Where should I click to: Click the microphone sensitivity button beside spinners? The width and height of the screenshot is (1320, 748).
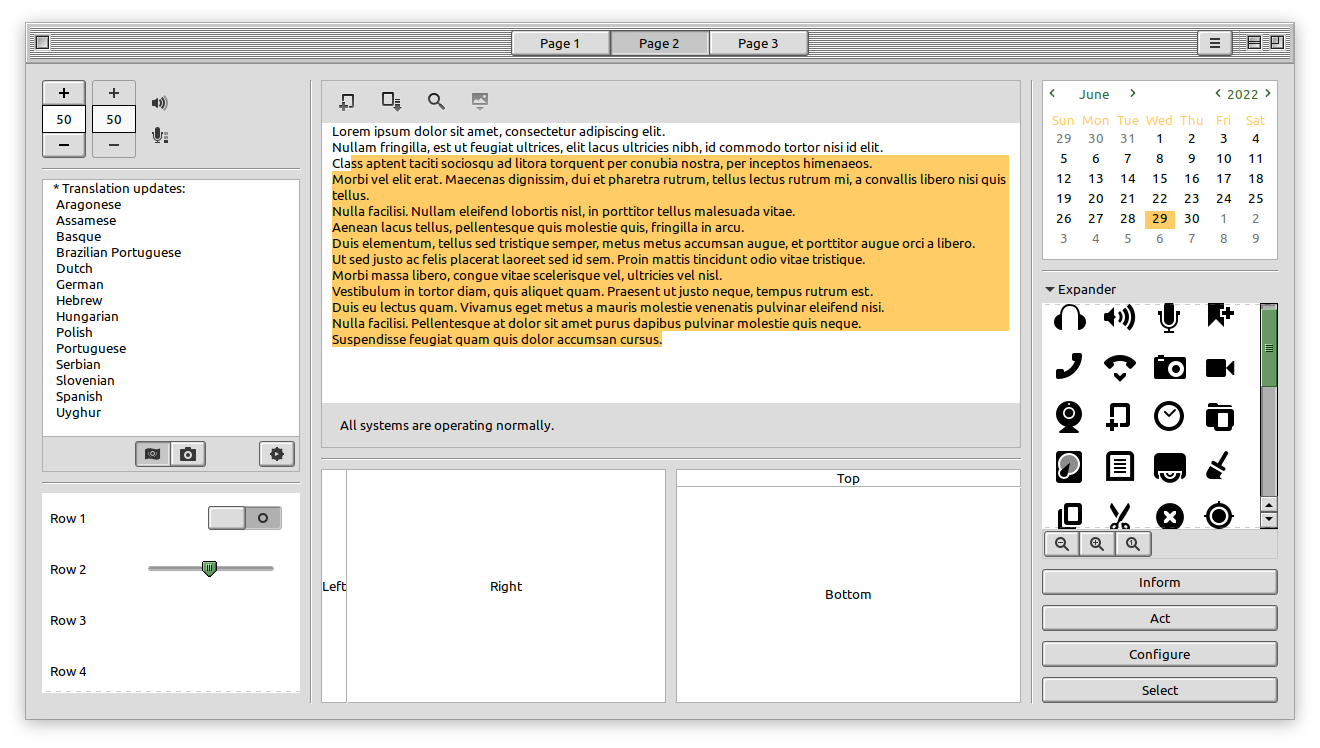click(x=160, y=135)
